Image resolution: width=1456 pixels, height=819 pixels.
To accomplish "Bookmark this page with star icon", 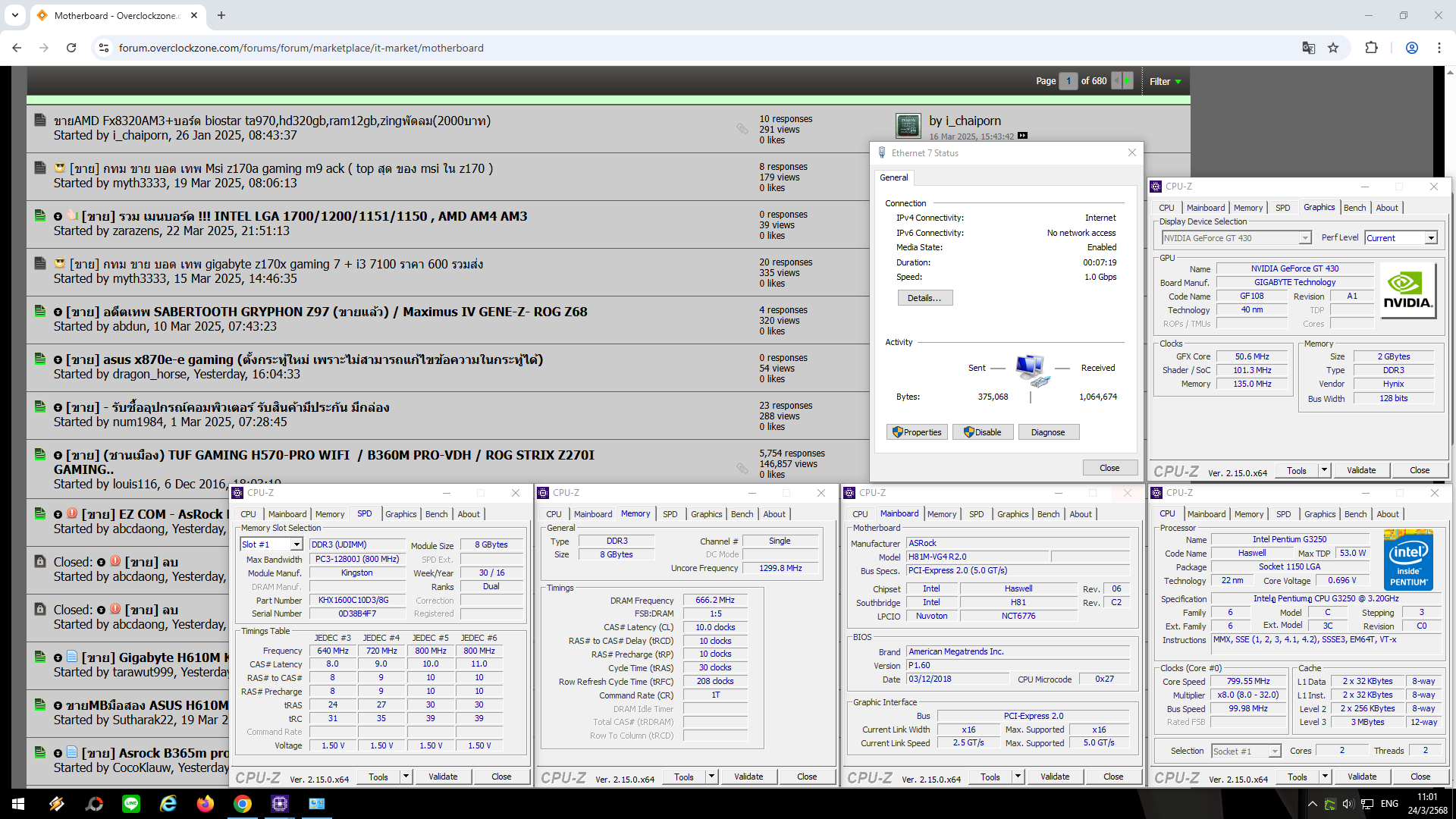I will [1333, 48].
